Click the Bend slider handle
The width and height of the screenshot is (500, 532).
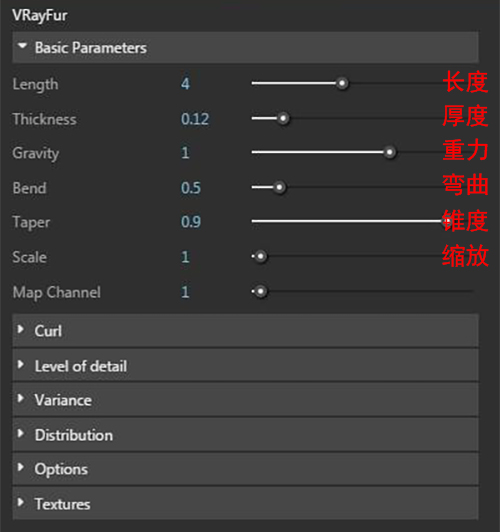[280, 187]
